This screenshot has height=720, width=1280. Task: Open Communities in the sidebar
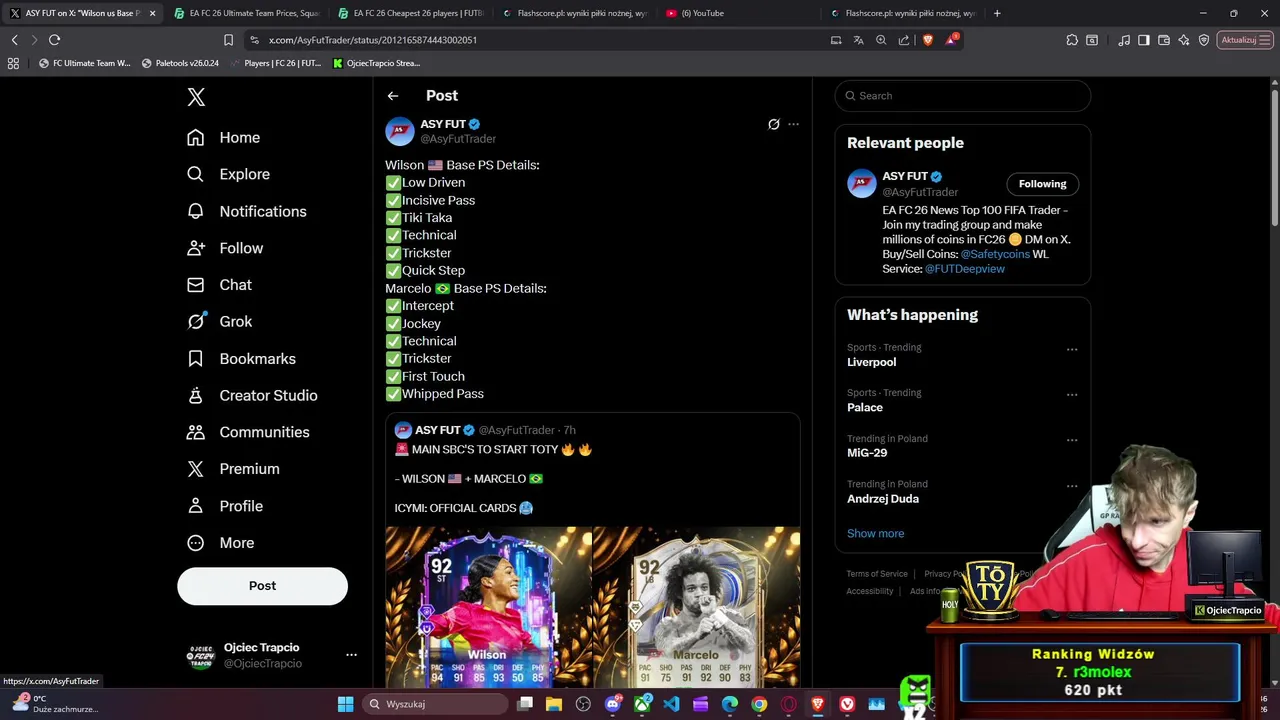click(248, 432)
